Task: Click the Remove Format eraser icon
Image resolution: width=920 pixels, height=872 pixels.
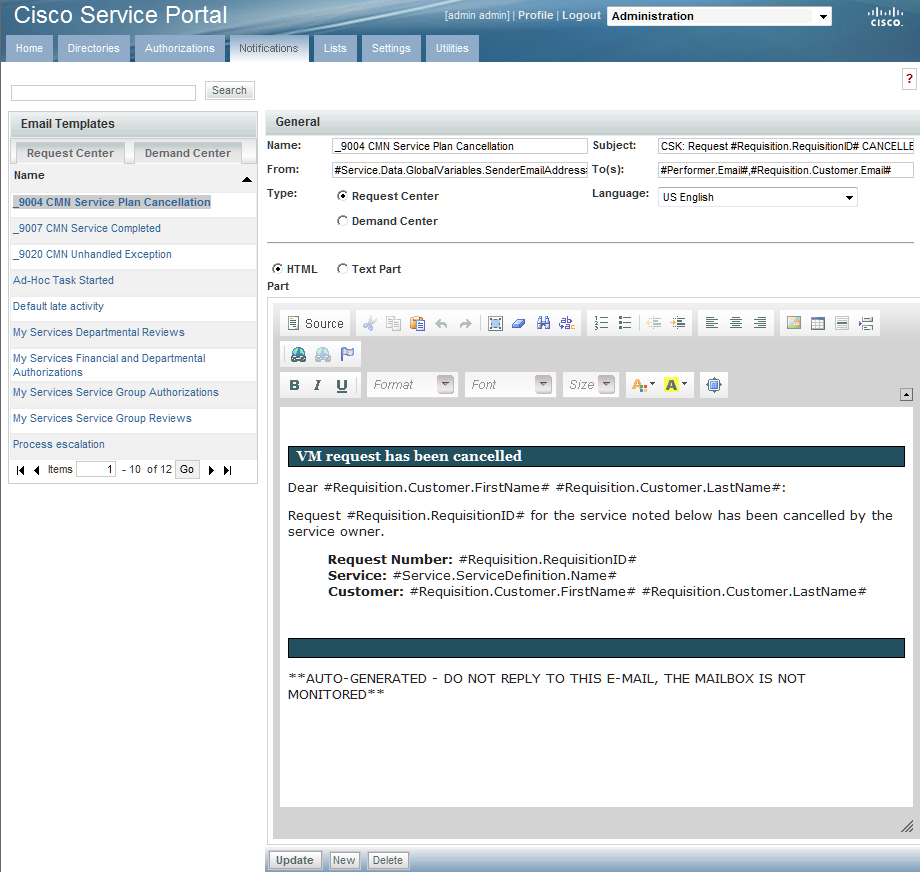Action: [x=519, y=323]
